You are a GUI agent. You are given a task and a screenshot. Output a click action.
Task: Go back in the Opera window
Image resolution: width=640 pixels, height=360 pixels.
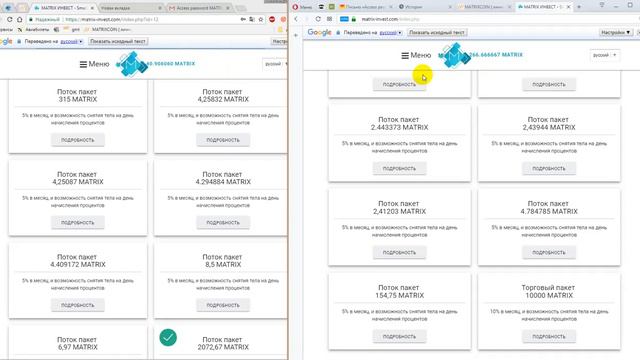click(x=296, y=19)
